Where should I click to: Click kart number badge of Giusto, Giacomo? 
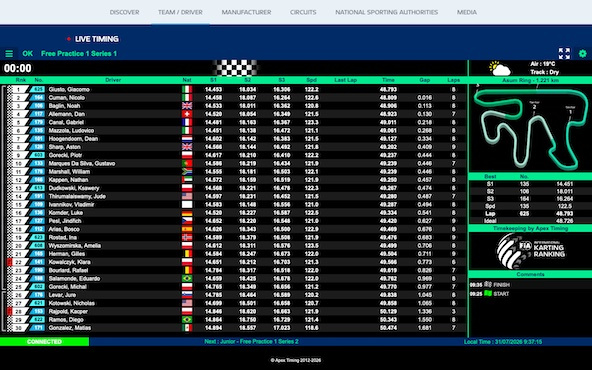tap(37, 89)
